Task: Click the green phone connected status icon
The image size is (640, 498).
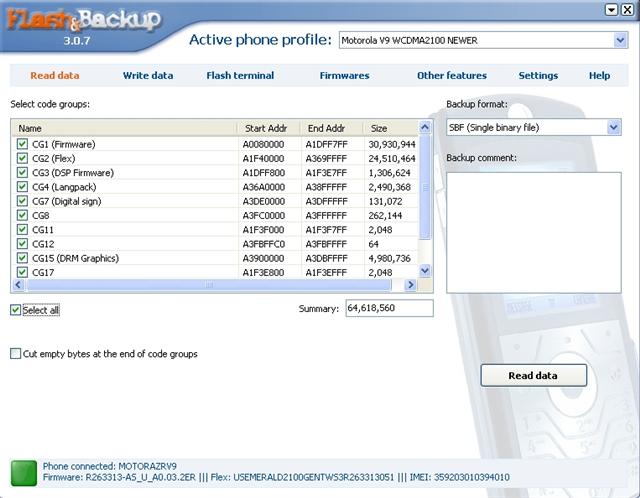Action: coord(24,471)
